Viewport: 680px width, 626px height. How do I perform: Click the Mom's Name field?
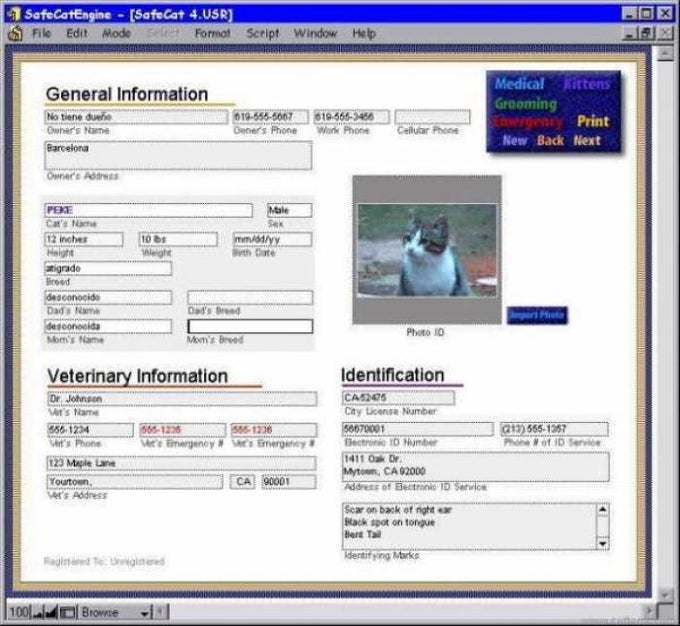(108, 326)
